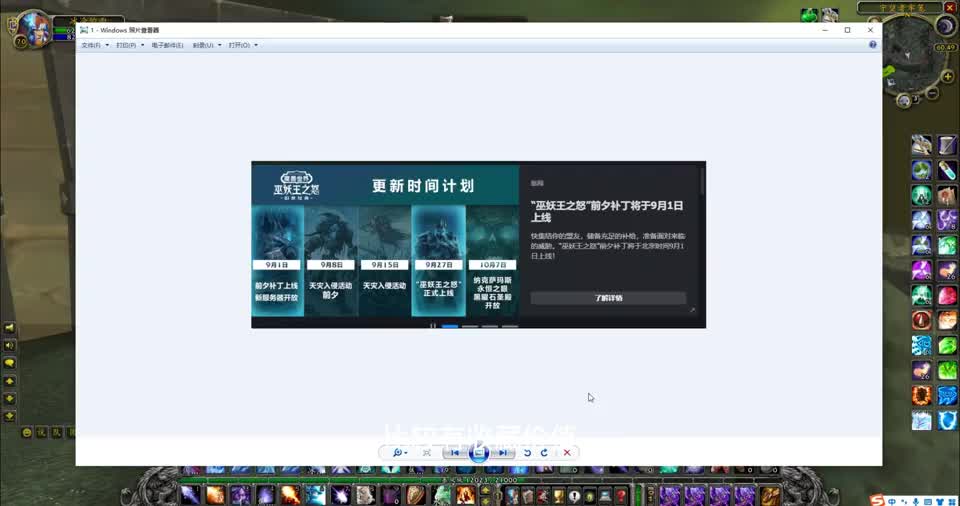Image resolution: width=960 pixels, height=506 pixels.
Task: Click the photo viewer window title icon
Action: 84,30
